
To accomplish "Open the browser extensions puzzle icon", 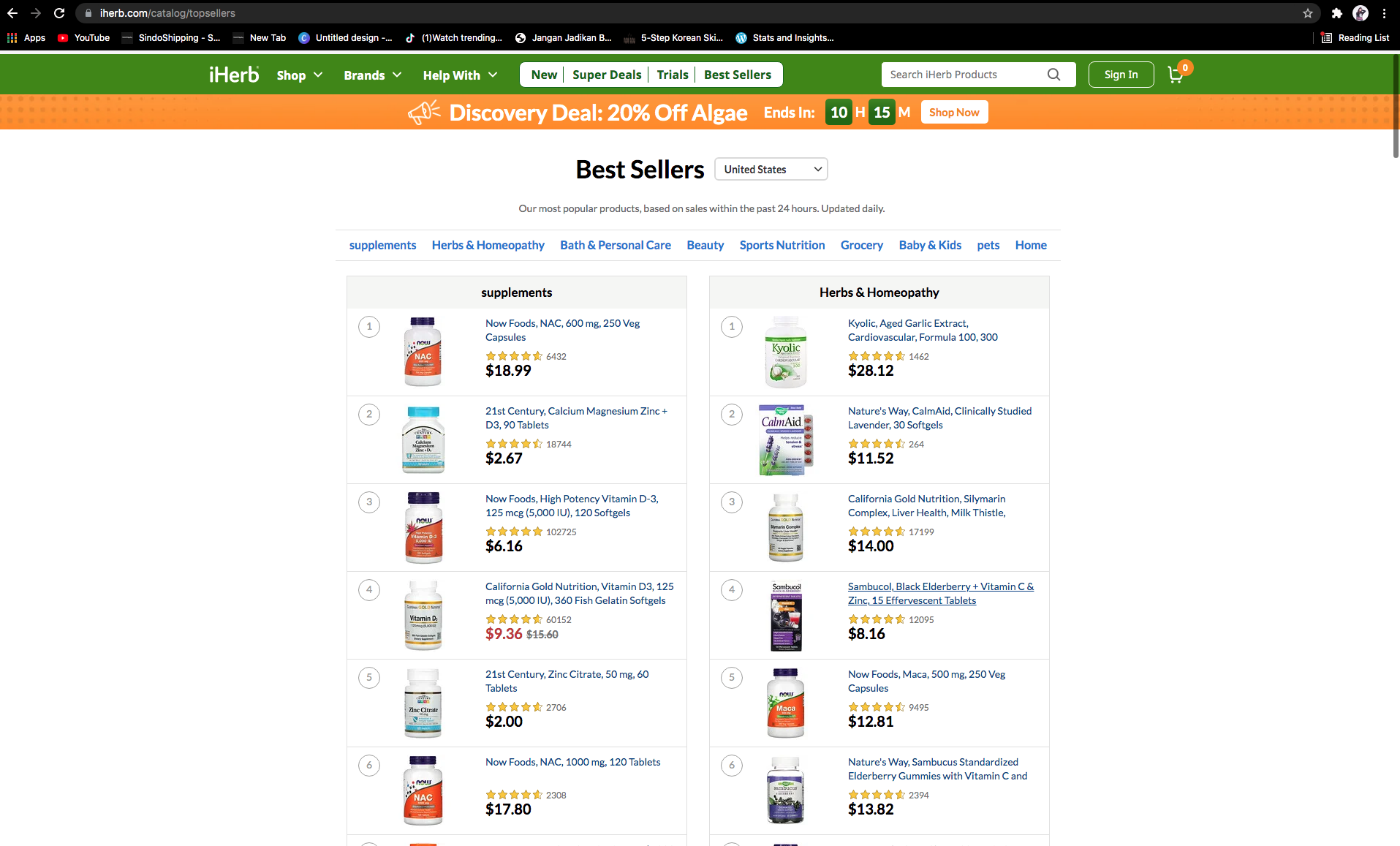I will 1337,13.
